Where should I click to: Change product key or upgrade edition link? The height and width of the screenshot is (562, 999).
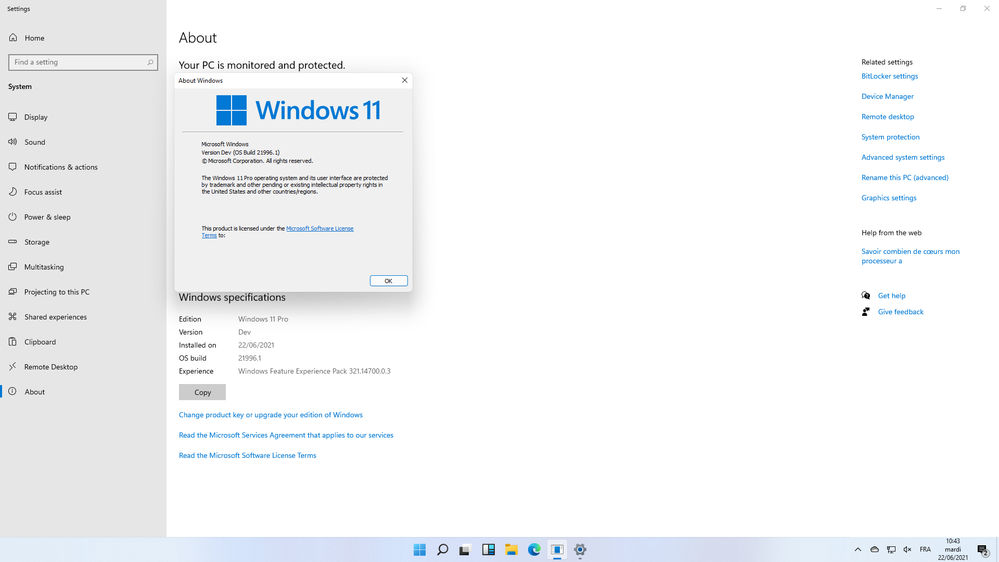(270, 415)
